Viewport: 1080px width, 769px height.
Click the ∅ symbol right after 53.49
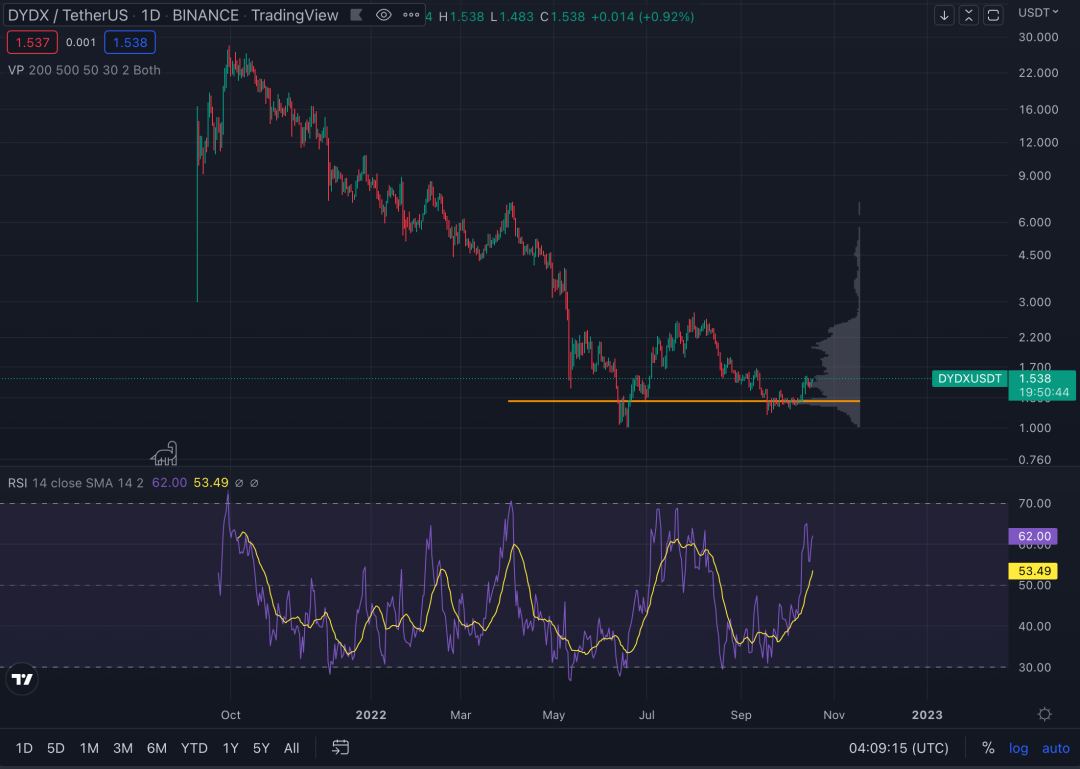pyautogui.click(x=239, y=483)
